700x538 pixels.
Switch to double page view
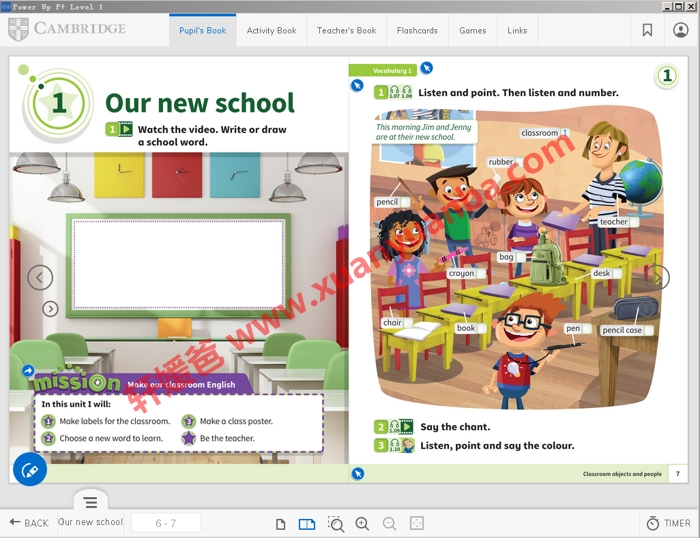(x=307, y=523)
